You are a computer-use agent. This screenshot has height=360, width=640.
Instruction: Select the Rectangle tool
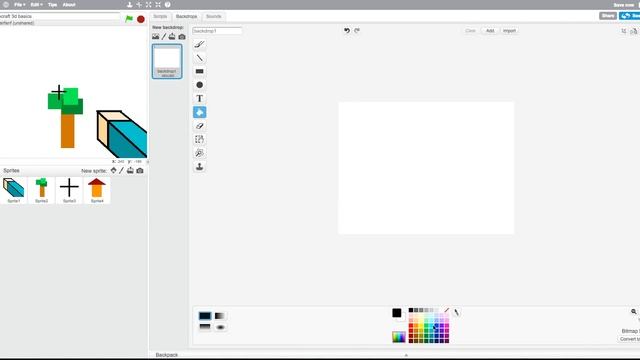pos(199,71)
